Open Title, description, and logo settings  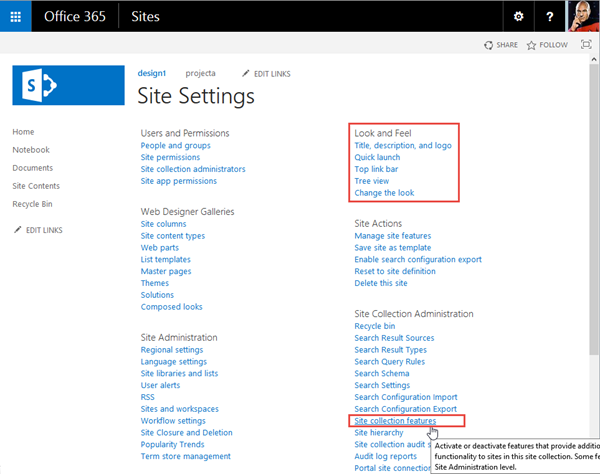pyautogui.click(x=402, y=145)
